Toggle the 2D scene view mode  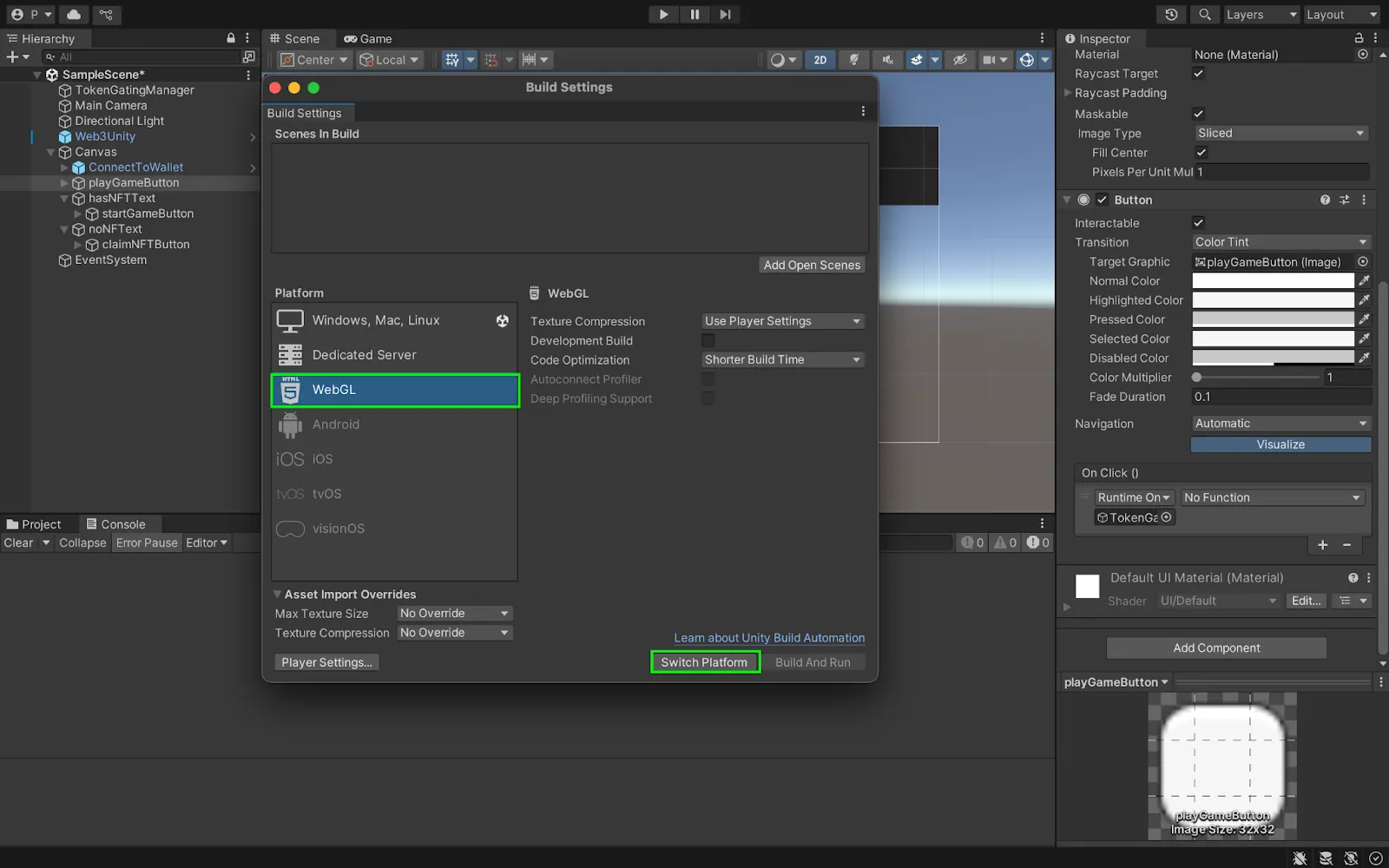point(820,60)
